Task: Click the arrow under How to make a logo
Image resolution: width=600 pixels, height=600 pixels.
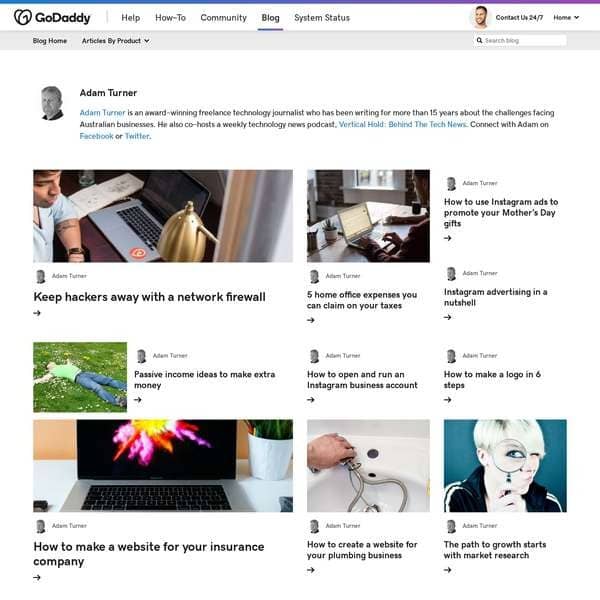Action: click(x=447, y=400)
